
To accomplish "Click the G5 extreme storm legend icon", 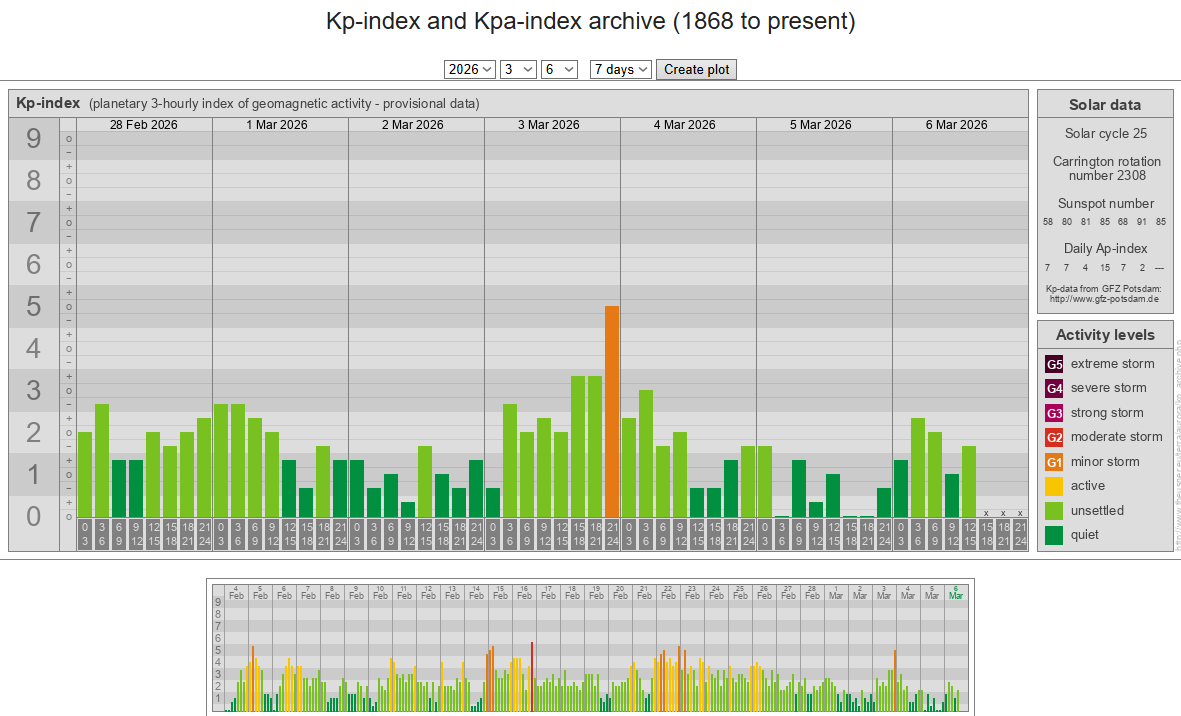I will point(1054,364).
